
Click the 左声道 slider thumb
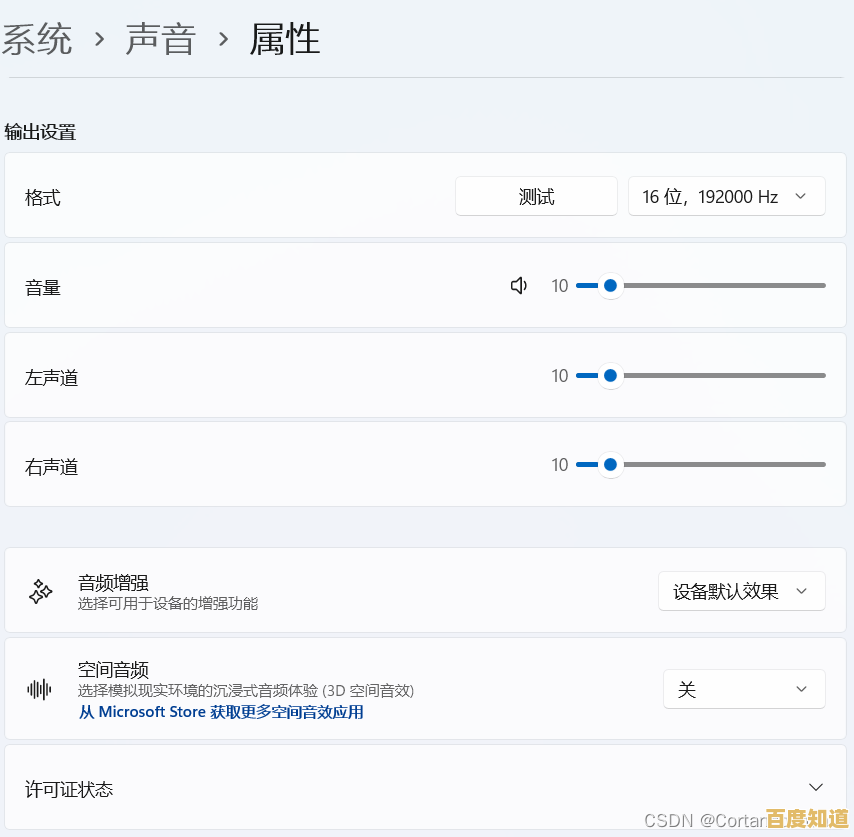tap(609, 375)
